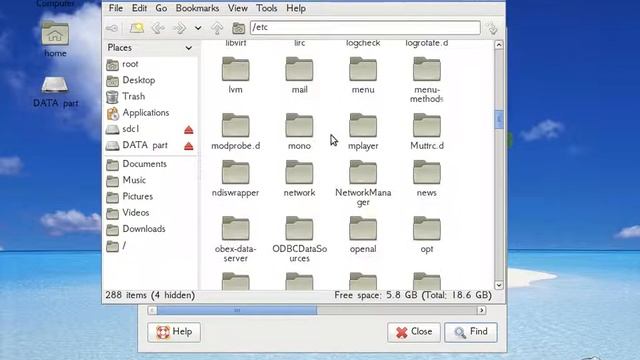
Task: Go back with the left arrow icon
Action: 158,28
